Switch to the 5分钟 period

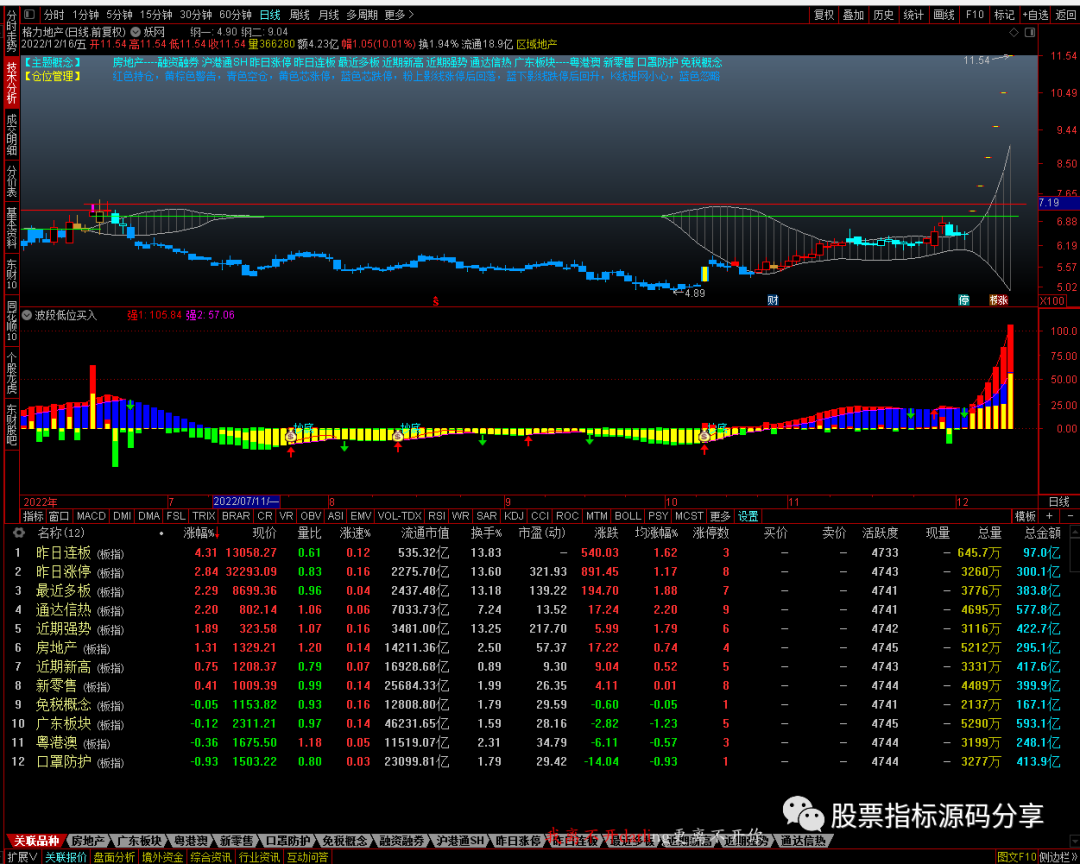coord(119,14)
